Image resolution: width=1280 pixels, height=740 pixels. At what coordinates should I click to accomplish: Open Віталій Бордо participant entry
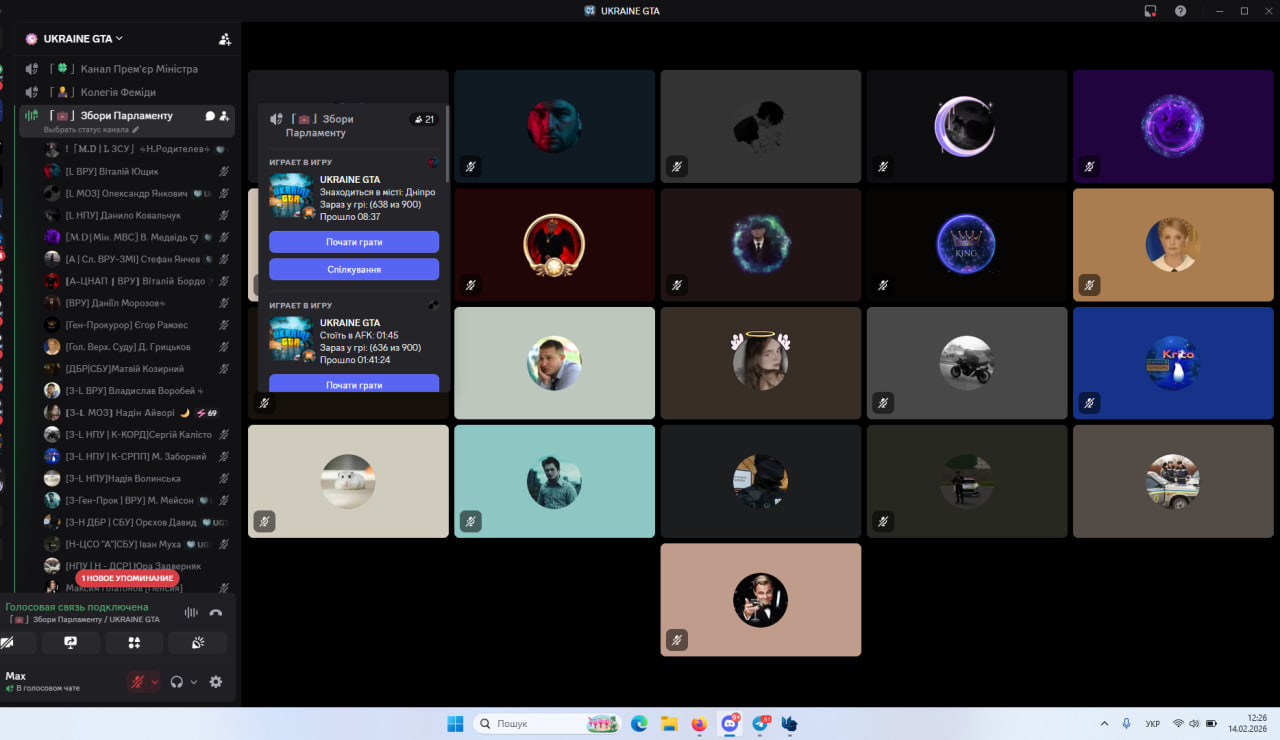point(137,281)
